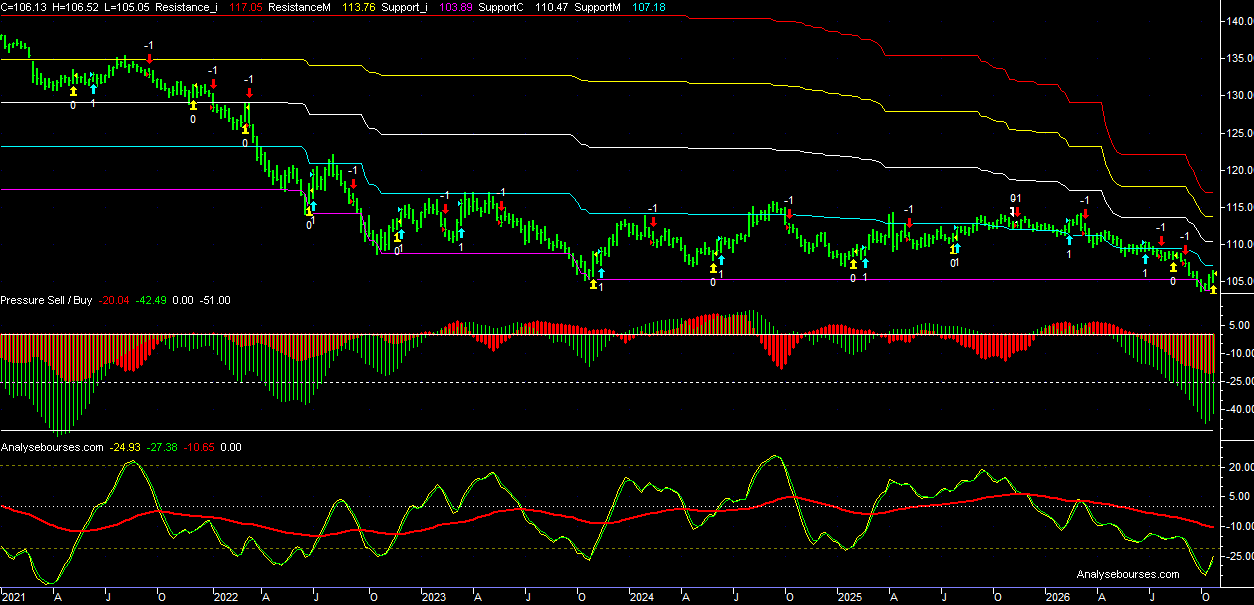
Task: Click the 110.47 SupportC value
Action: point(553,7)
